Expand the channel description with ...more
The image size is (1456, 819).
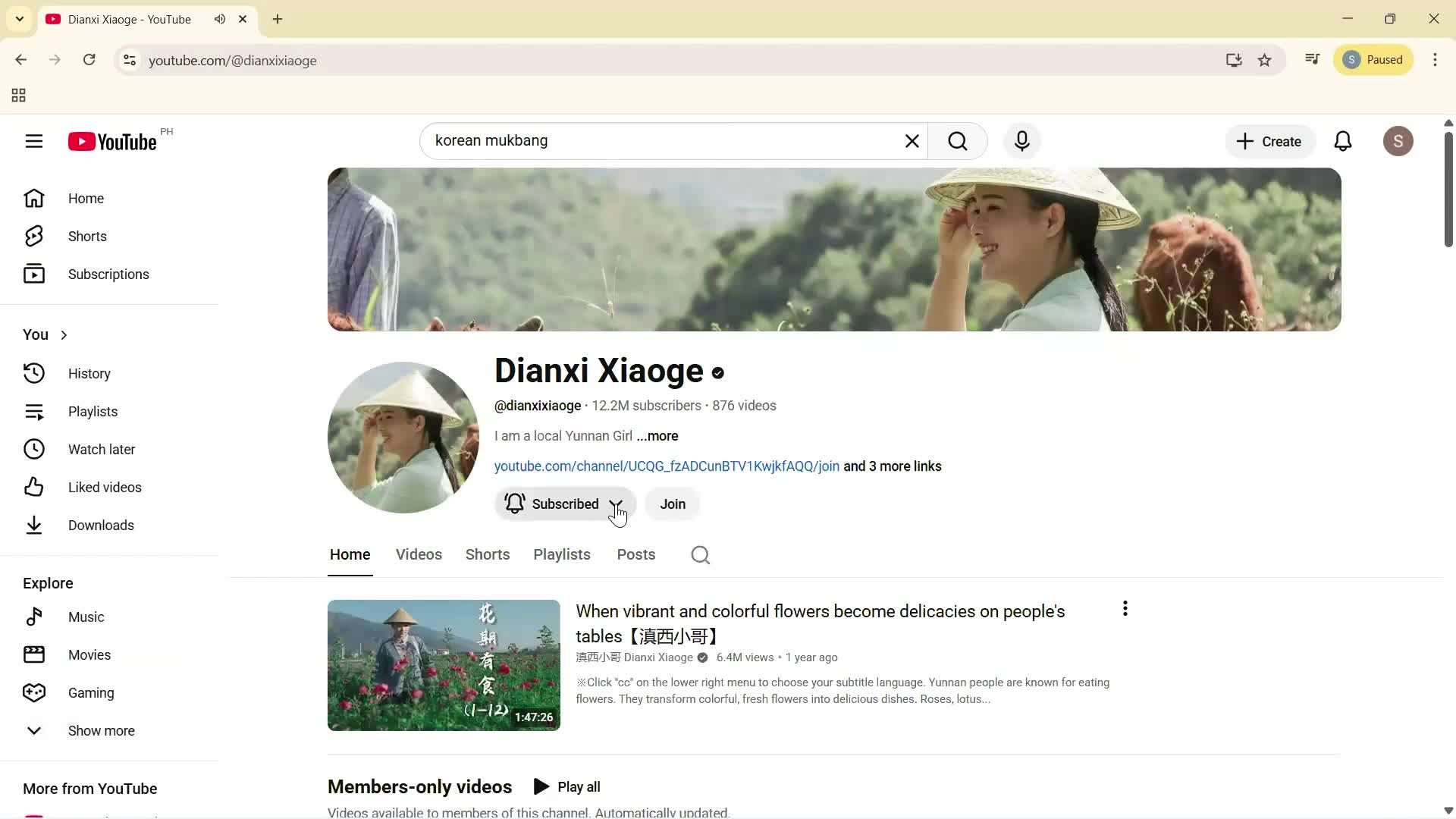tap(657, 436)
